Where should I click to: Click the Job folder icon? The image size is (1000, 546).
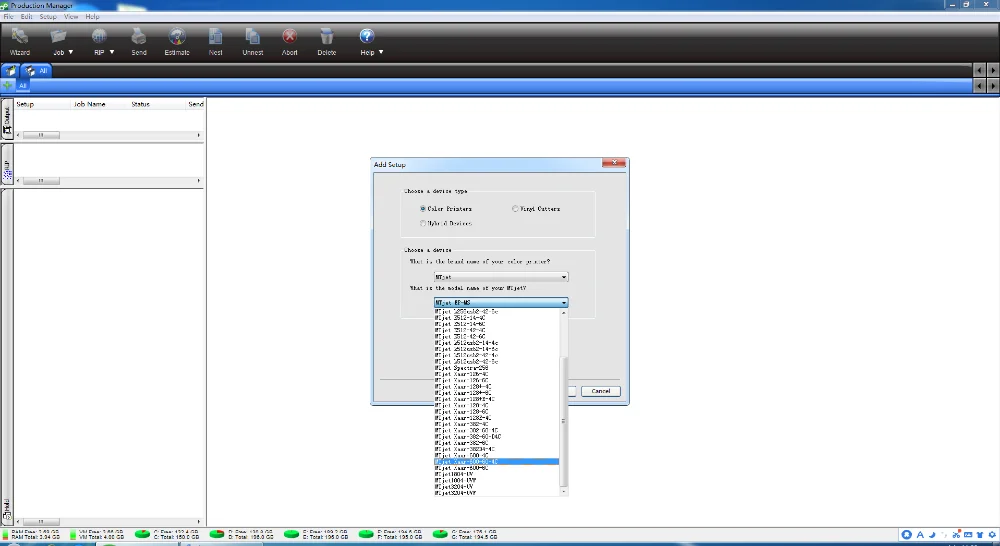(x=58, y=37)
